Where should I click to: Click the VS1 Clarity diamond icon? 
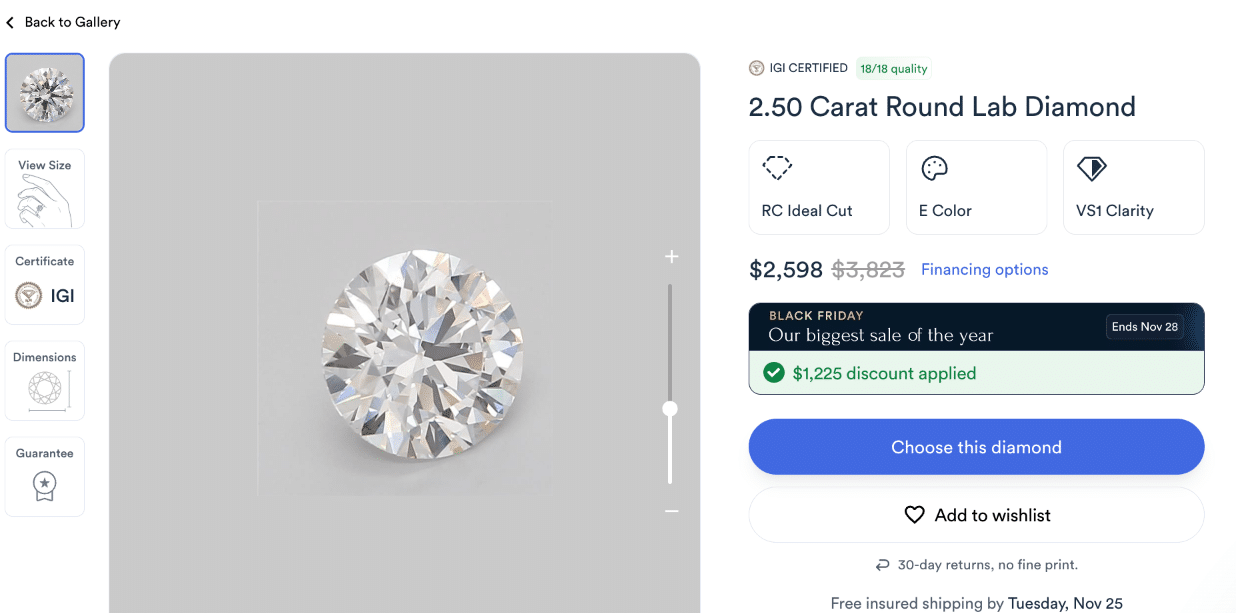(1091, 168)
